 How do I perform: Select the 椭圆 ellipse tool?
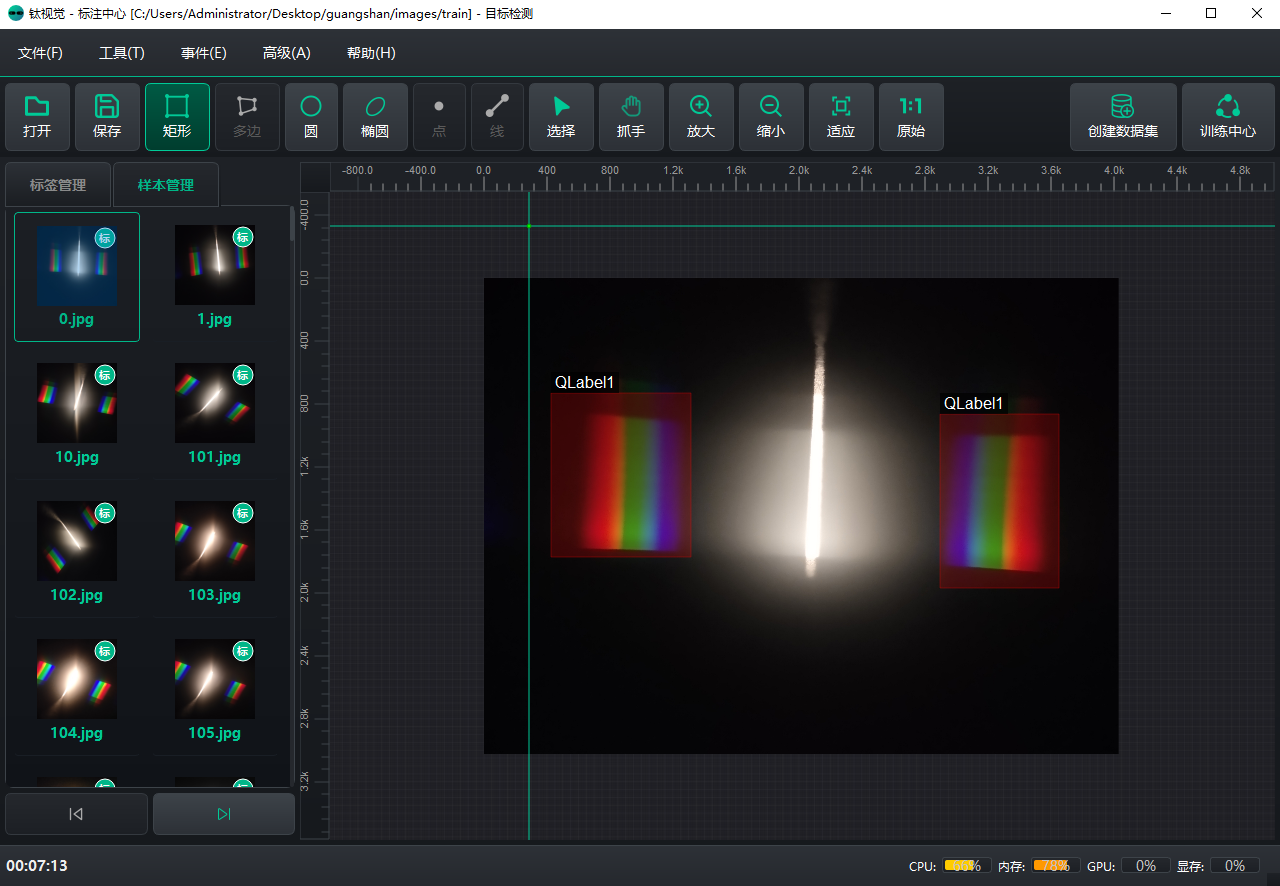(x=375, y=117)
